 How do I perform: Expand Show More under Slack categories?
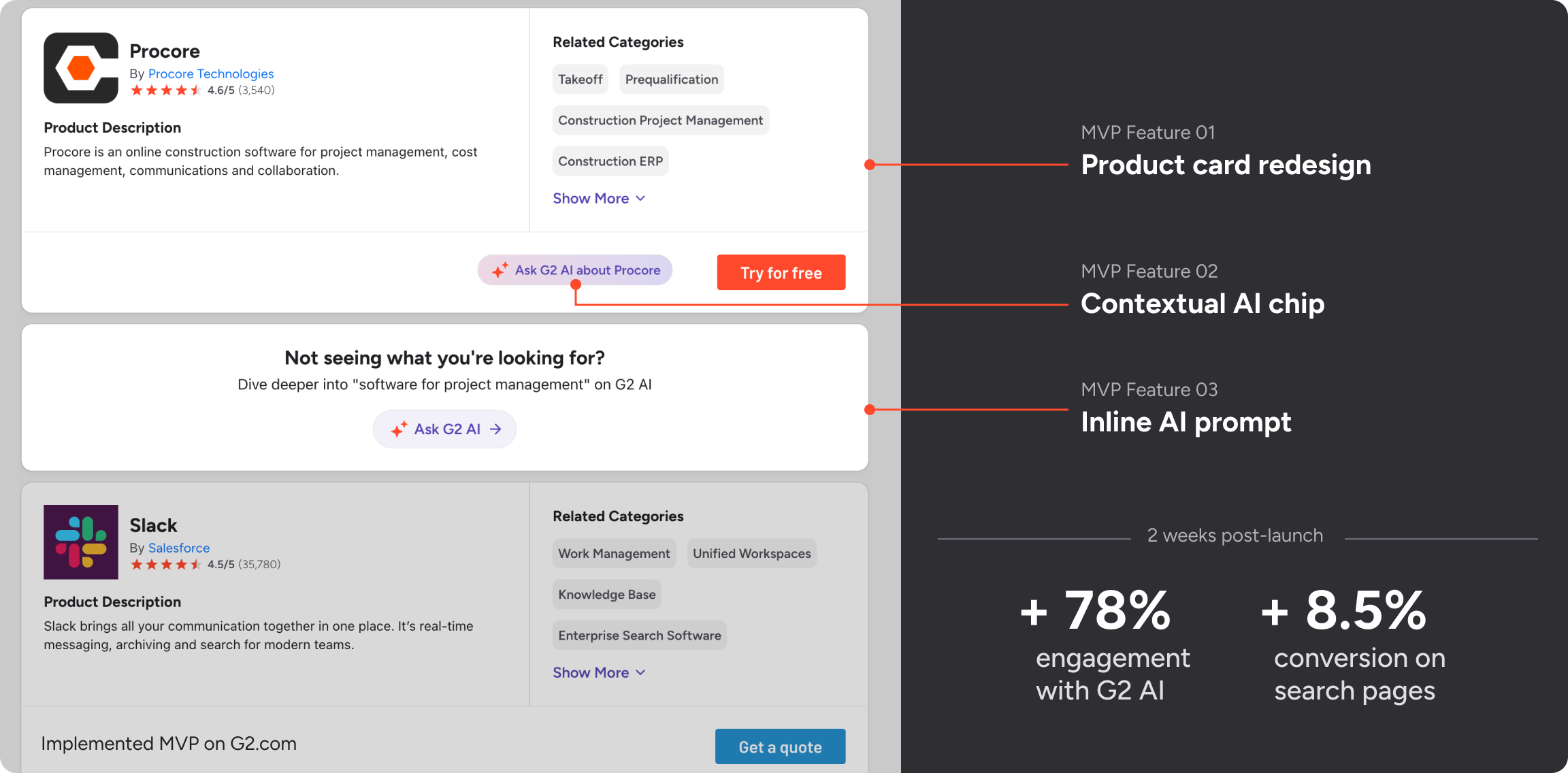(x=591, y=673)
